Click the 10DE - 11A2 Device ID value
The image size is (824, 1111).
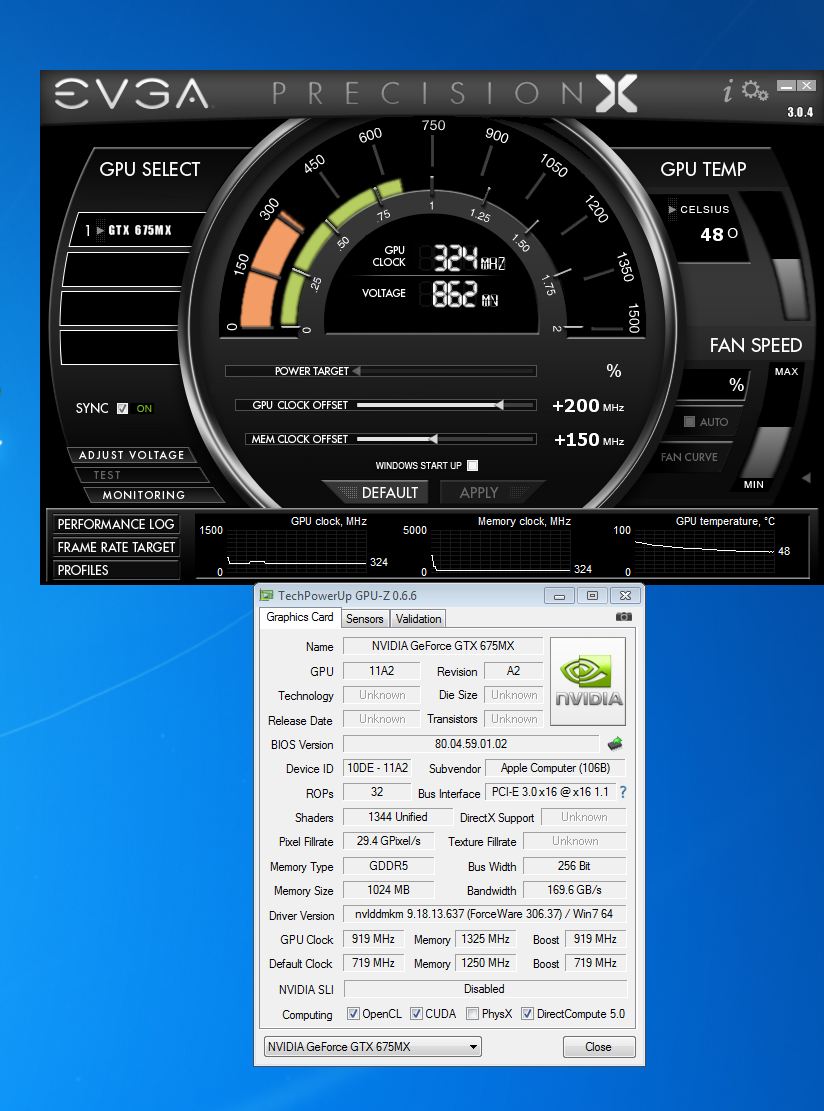pos(378,768)
